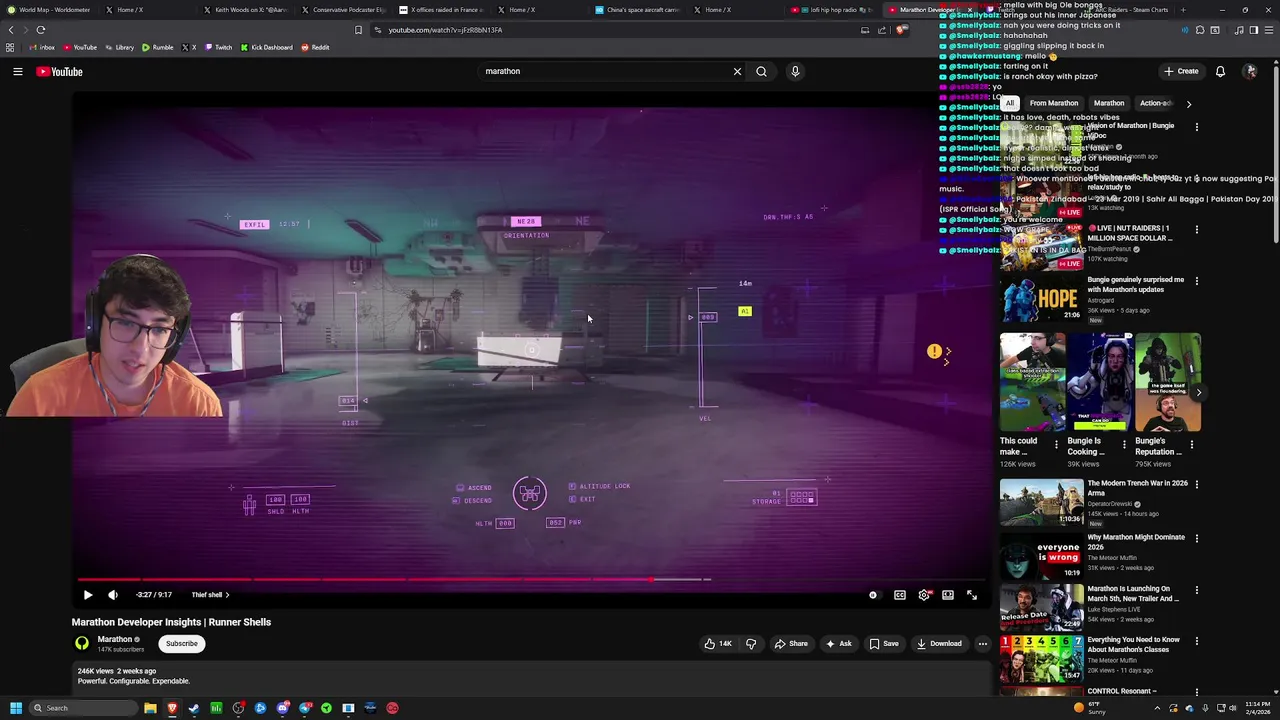Open the Brave browser taskbar icon
Image resolution: width=1280 pixels, height=720 pixels.
click(172, 708)
